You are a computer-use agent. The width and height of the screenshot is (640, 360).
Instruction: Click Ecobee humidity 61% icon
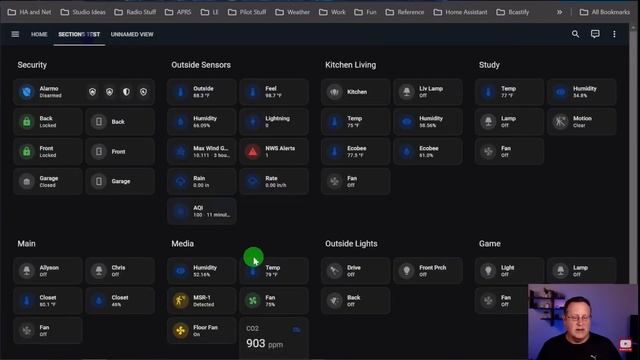point(407,151)
